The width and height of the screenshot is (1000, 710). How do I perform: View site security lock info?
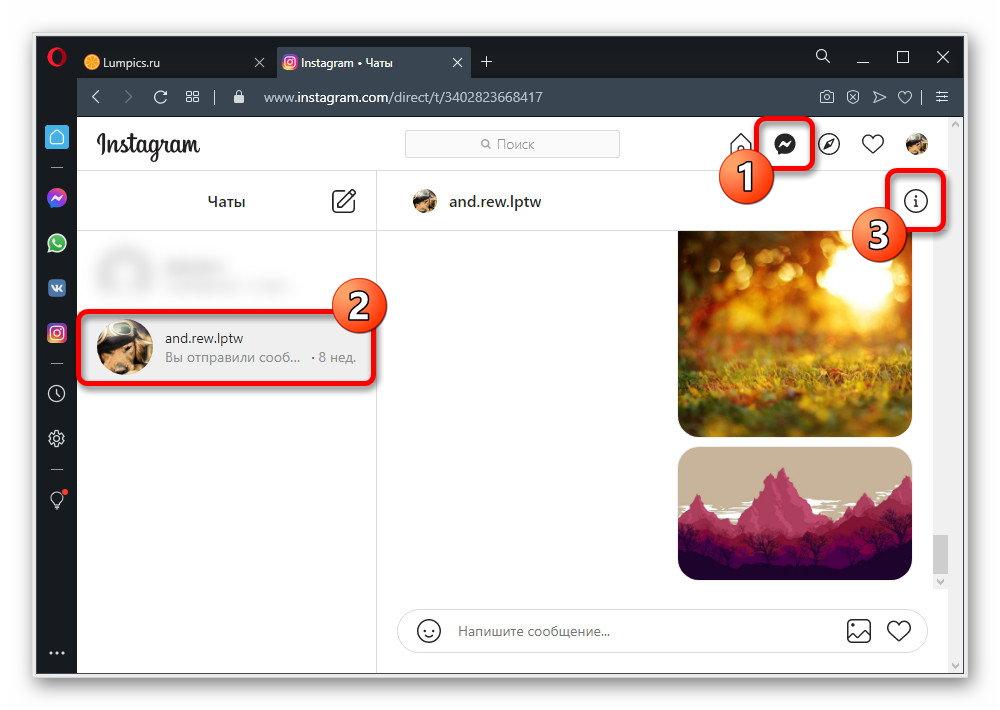click(x=239, y=97)
